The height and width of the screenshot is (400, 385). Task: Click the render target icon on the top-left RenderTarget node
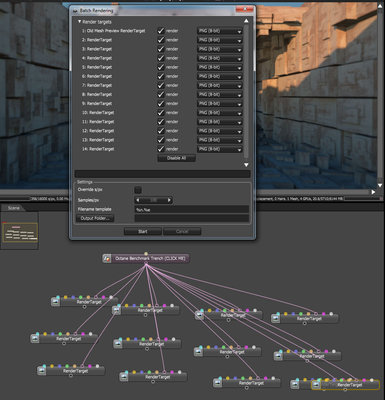pyautogui.click(x=55, y=302)
